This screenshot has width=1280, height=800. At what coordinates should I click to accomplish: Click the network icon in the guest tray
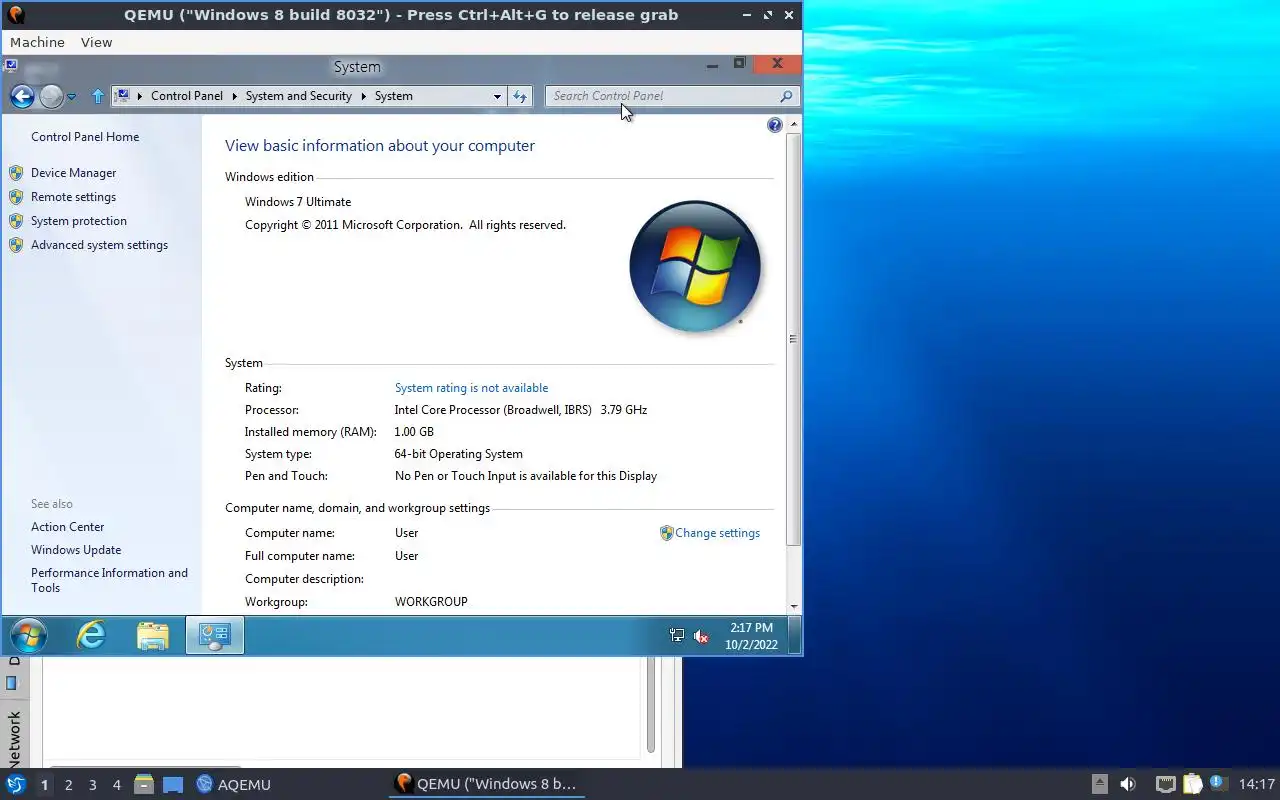[677, 636]
